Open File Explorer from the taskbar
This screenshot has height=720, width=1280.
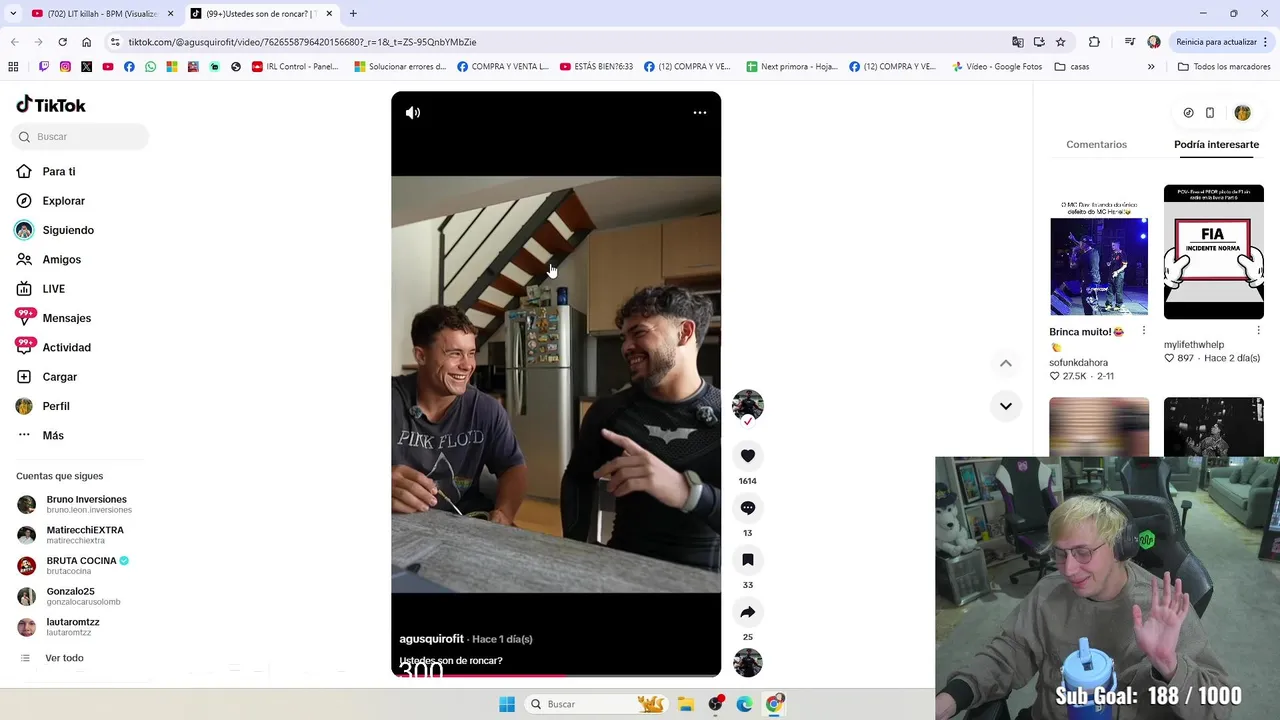685,704
